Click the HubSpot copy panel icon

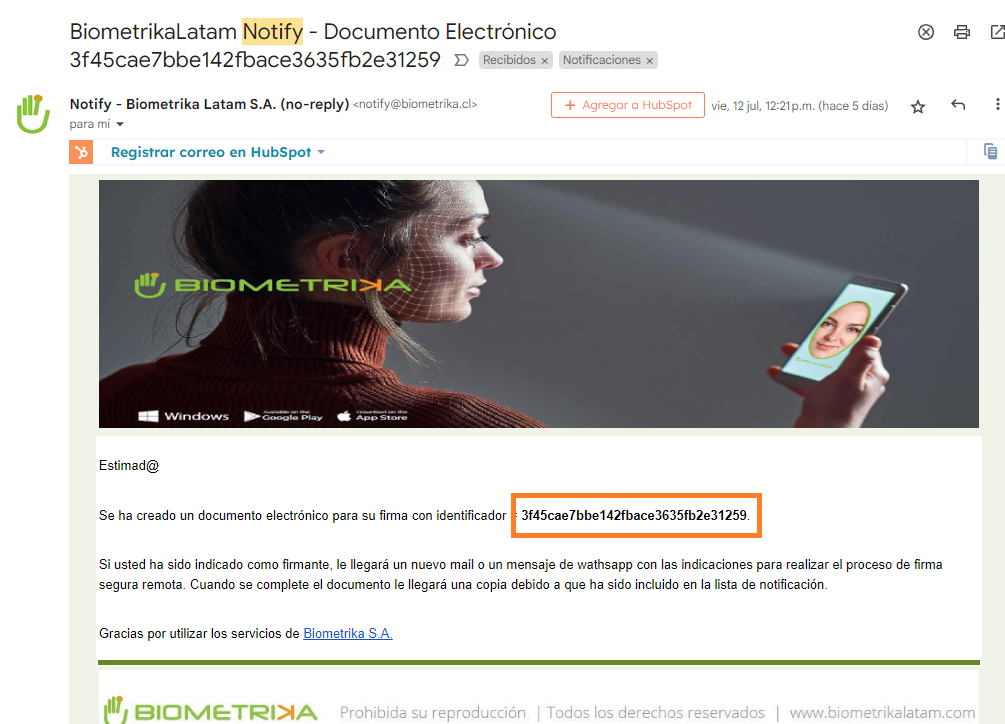tap(990, 152)
